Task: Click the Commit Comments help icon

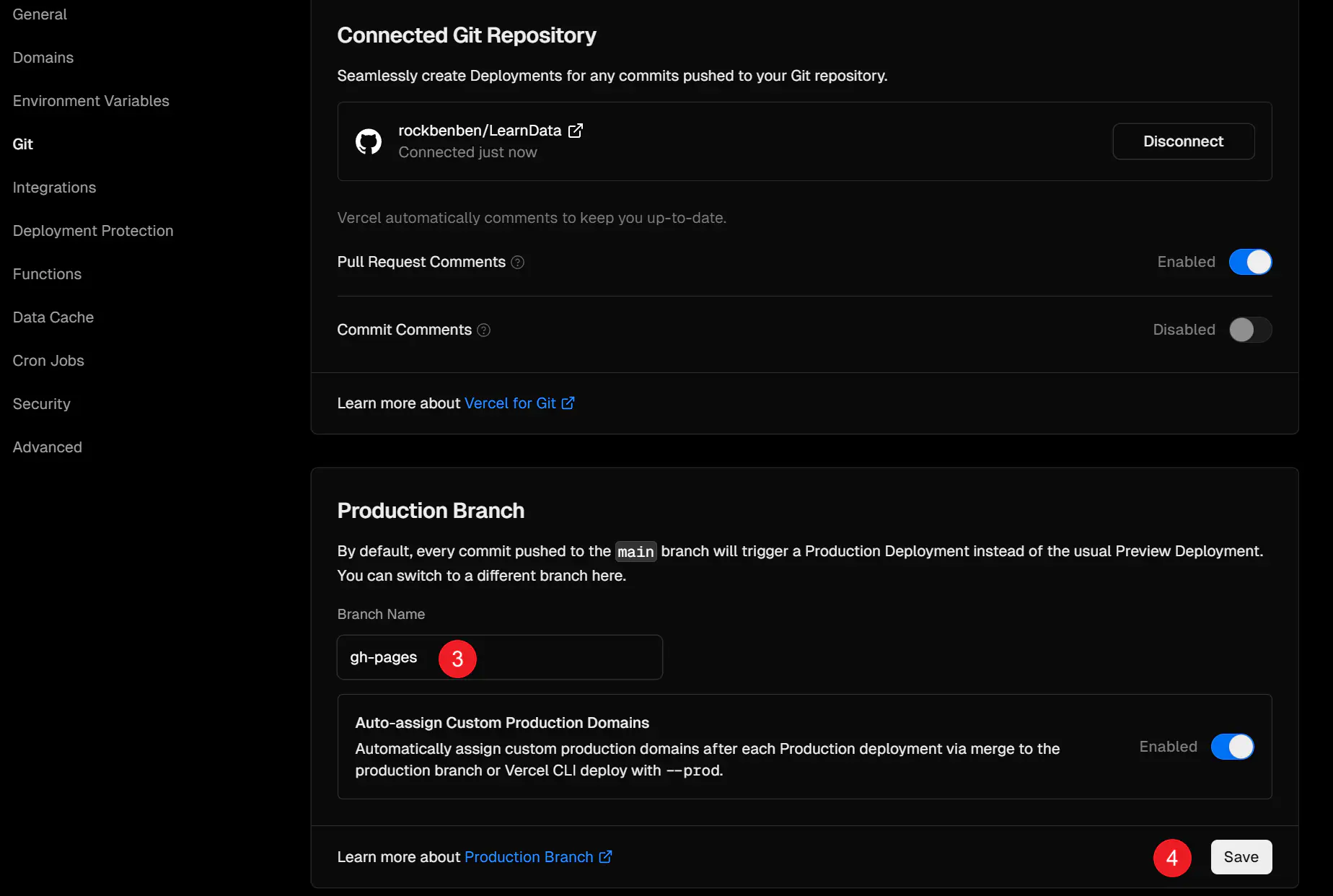Action: click(484, 330)
